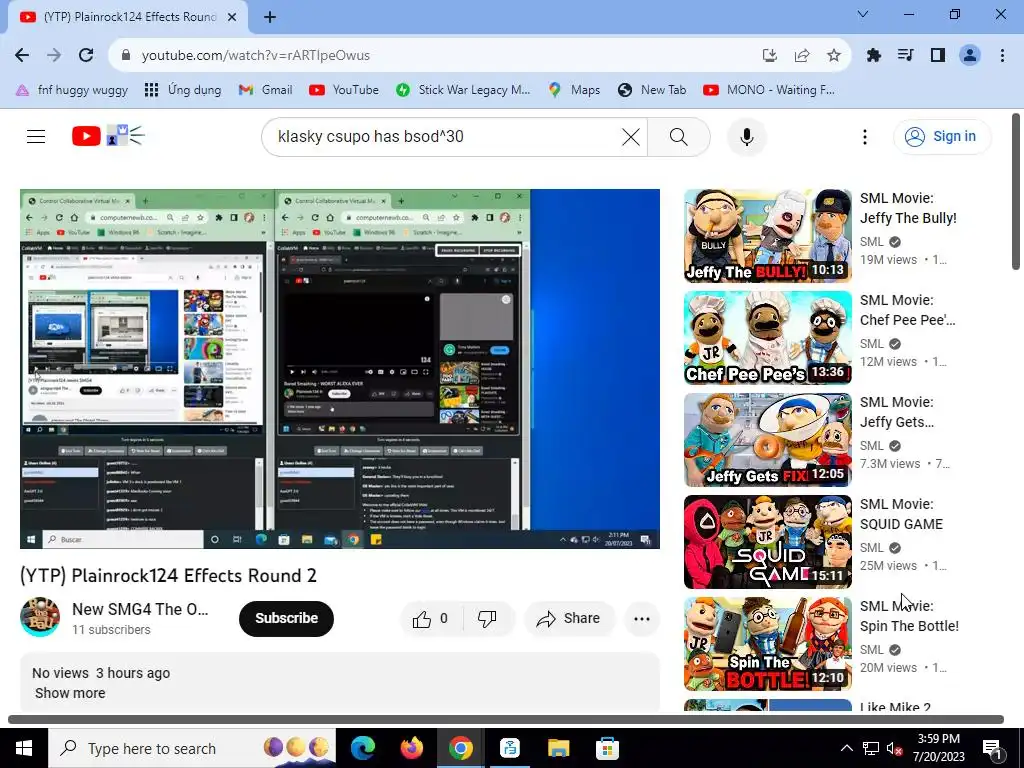Launch Firefox from taskbar
Viewport: 1024px width, 768px height.
tap(411, 748)
